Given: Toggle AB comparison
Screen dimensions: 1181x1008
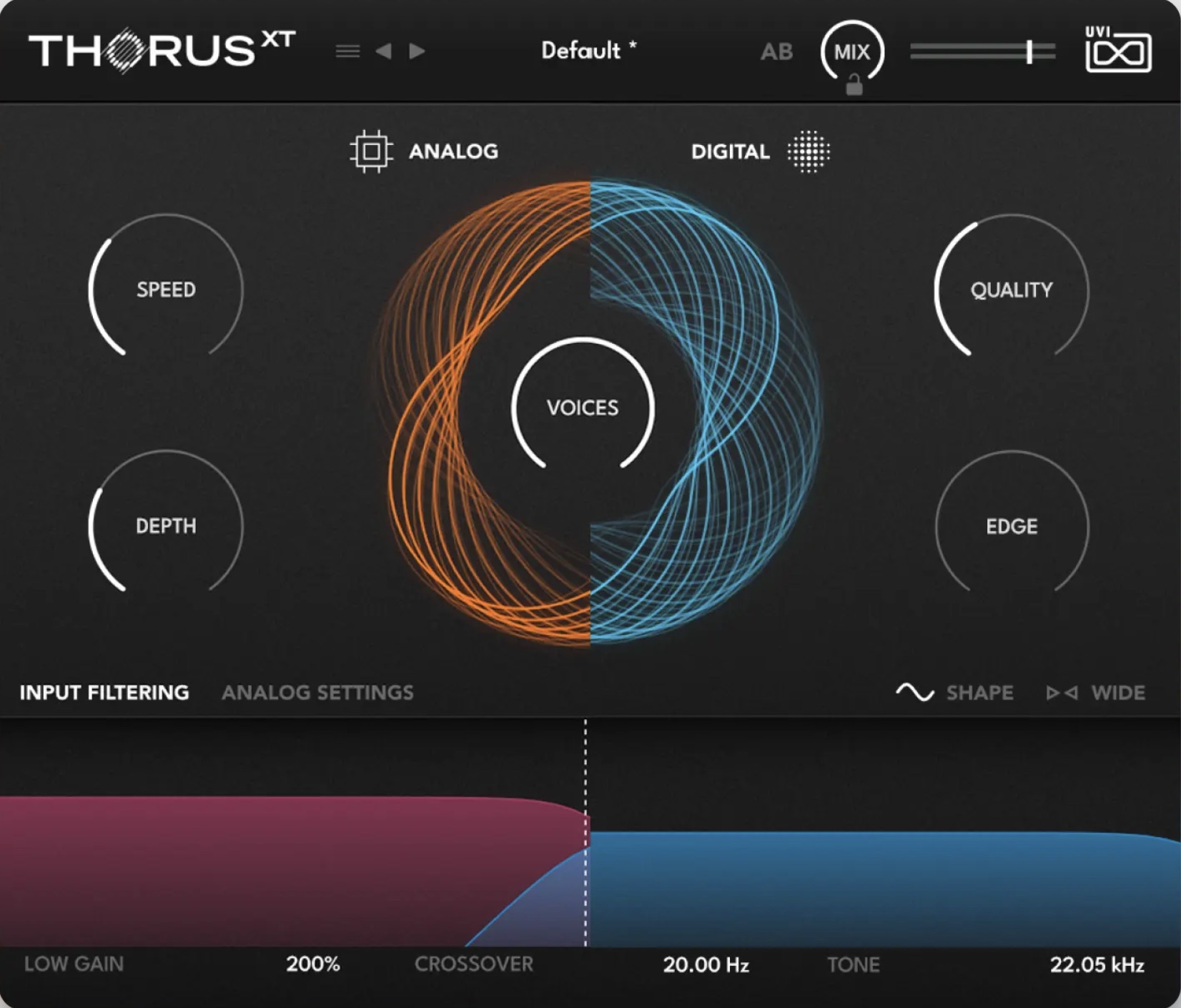Looking at the screenshot, I should (x=776, y=51).
